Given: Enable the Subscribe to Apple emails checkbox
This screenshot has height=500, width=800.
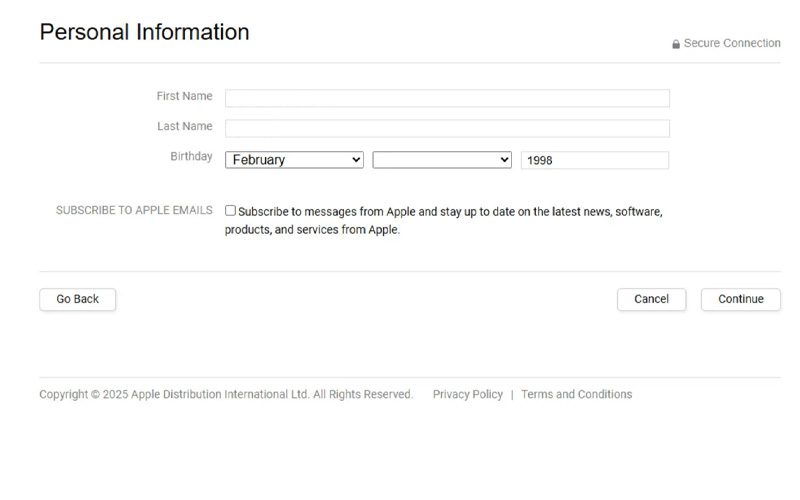Looking at the screenshot, I should 230,211.
